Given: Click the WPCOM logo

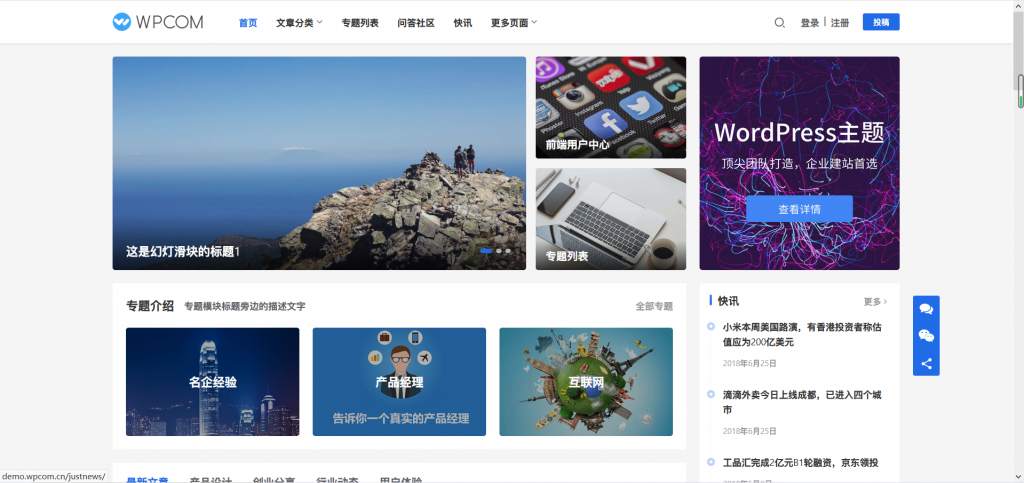Looking at the screenshot, I should coord(157,22).
